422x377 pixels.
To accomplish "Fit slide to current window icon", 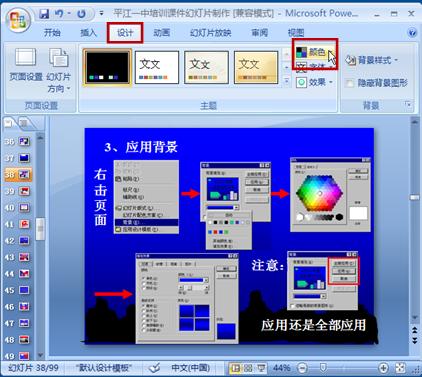I will coord(400,368).
